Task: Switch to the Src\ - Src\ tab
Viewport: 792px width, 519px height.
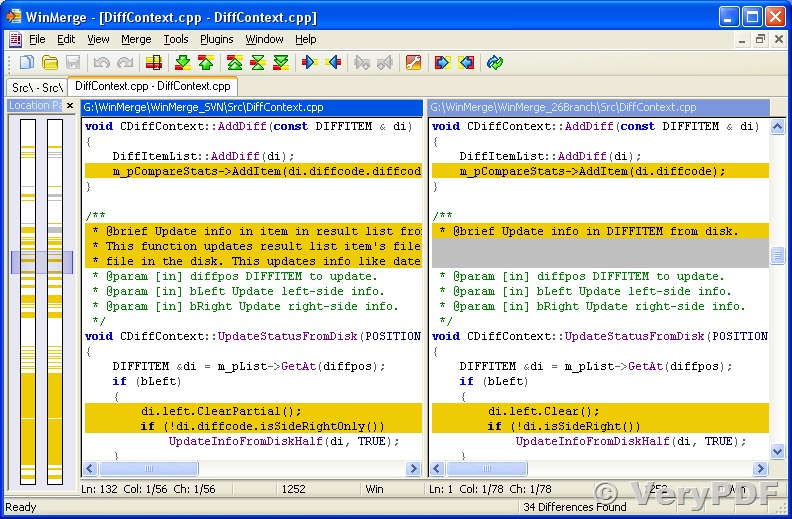Action: tap(37, 87)
